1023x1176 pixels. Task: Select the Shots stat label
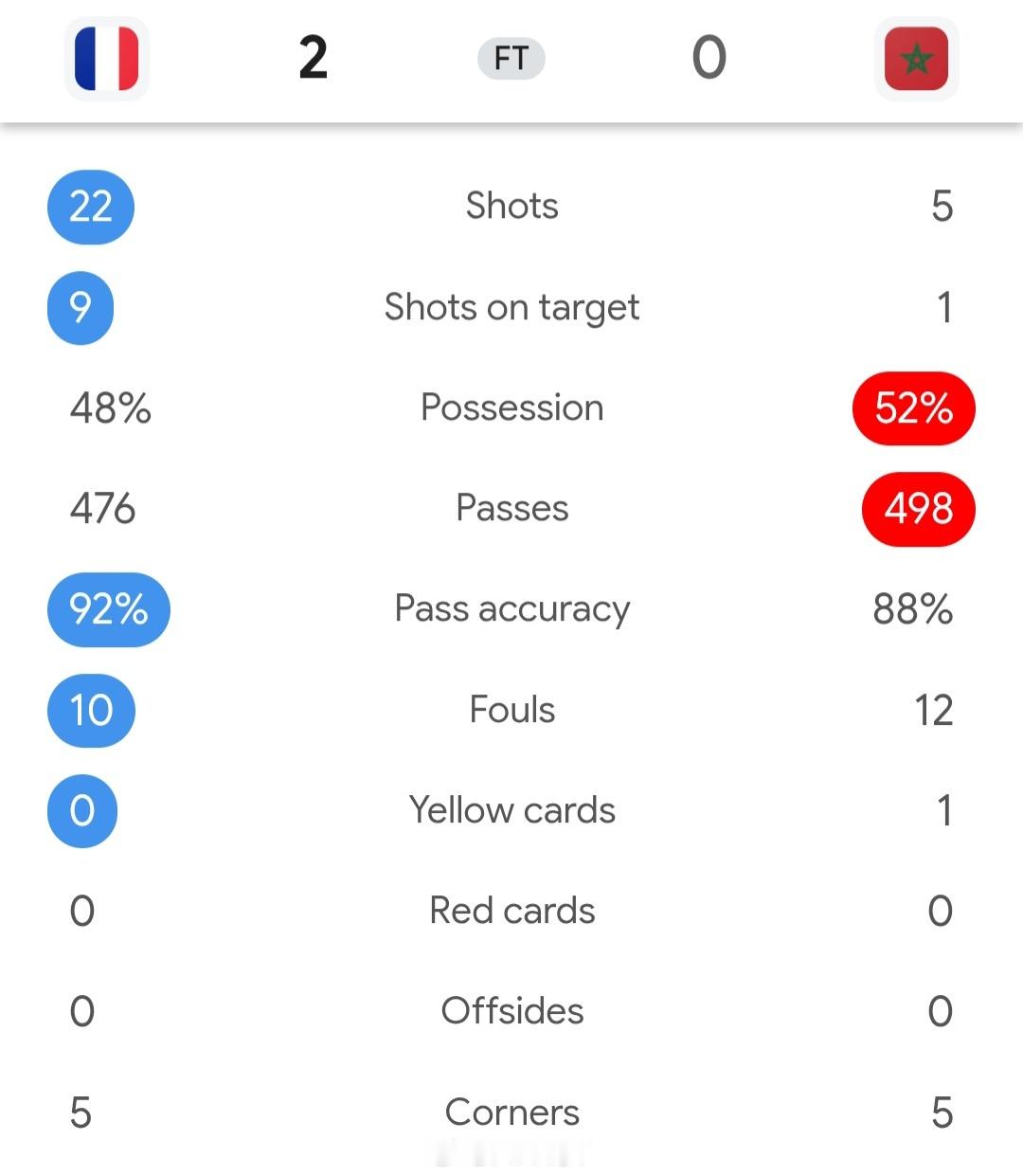click(511, 206)
